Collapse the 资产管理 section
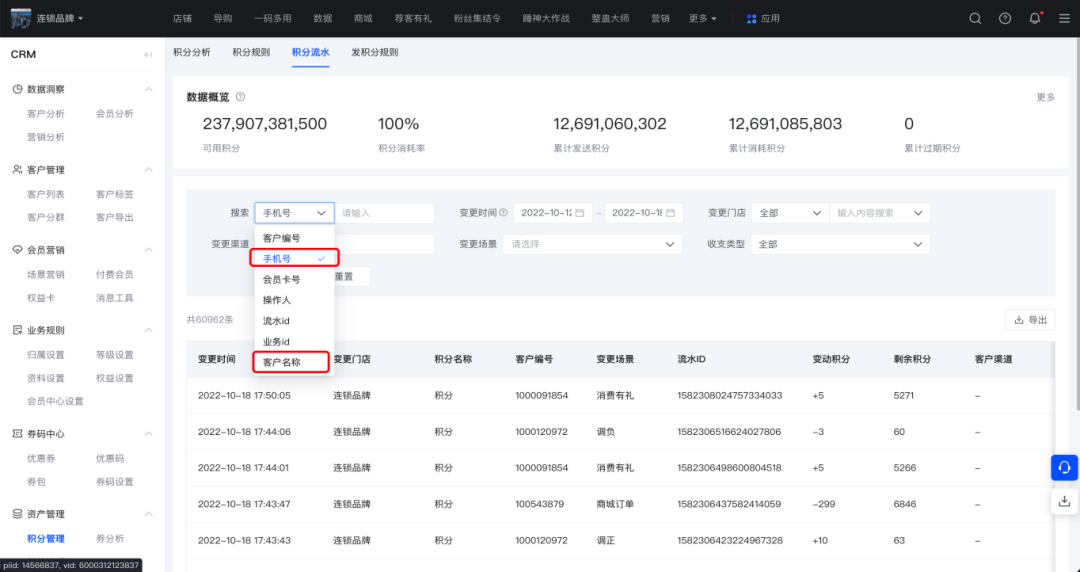This screenshot has width=1080, height=572. 147,514
